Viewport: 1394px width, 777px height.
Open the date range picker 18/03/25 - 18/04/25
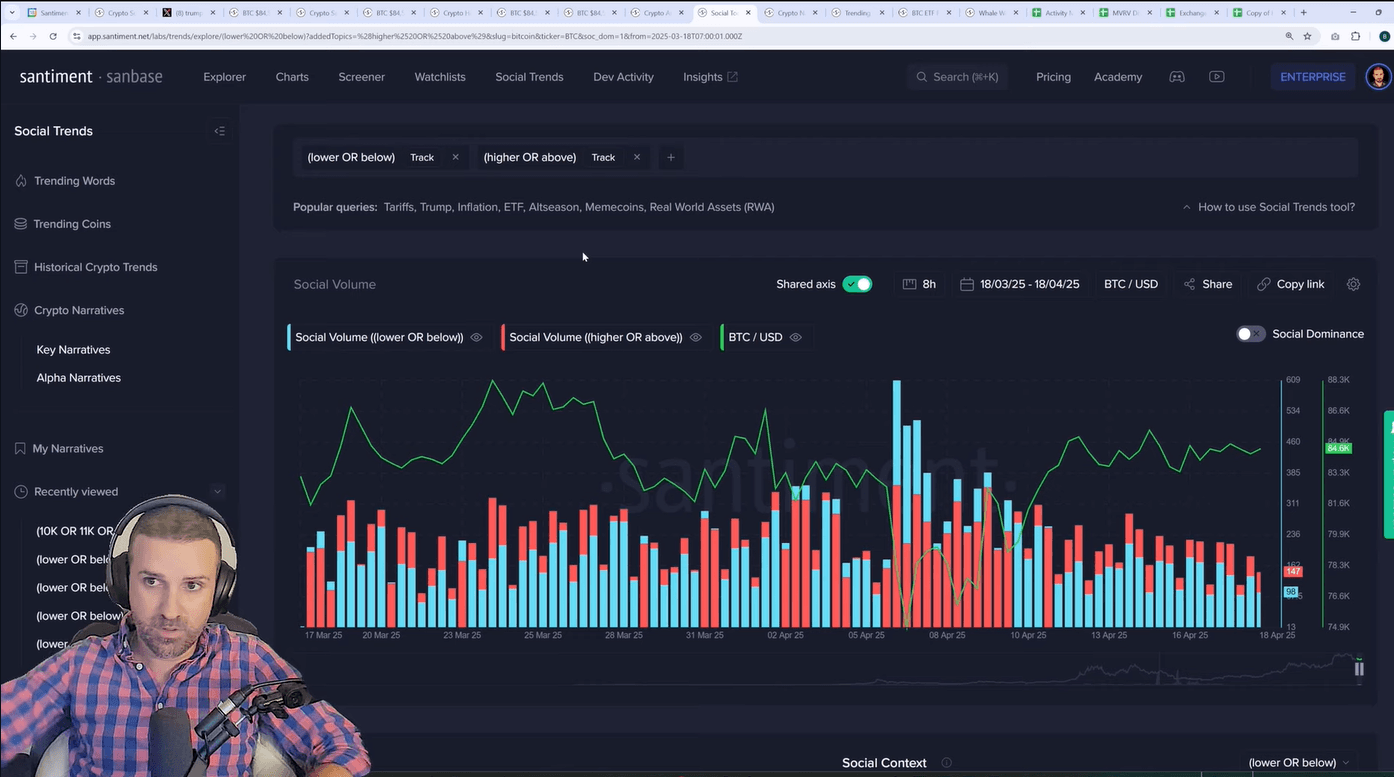1020,284
